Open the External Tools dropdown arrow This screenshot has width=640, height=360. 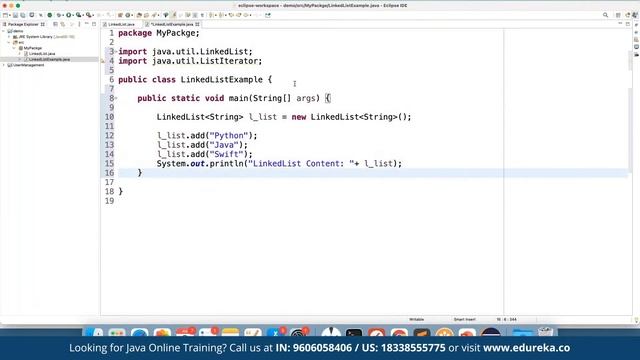click(93, 15)
